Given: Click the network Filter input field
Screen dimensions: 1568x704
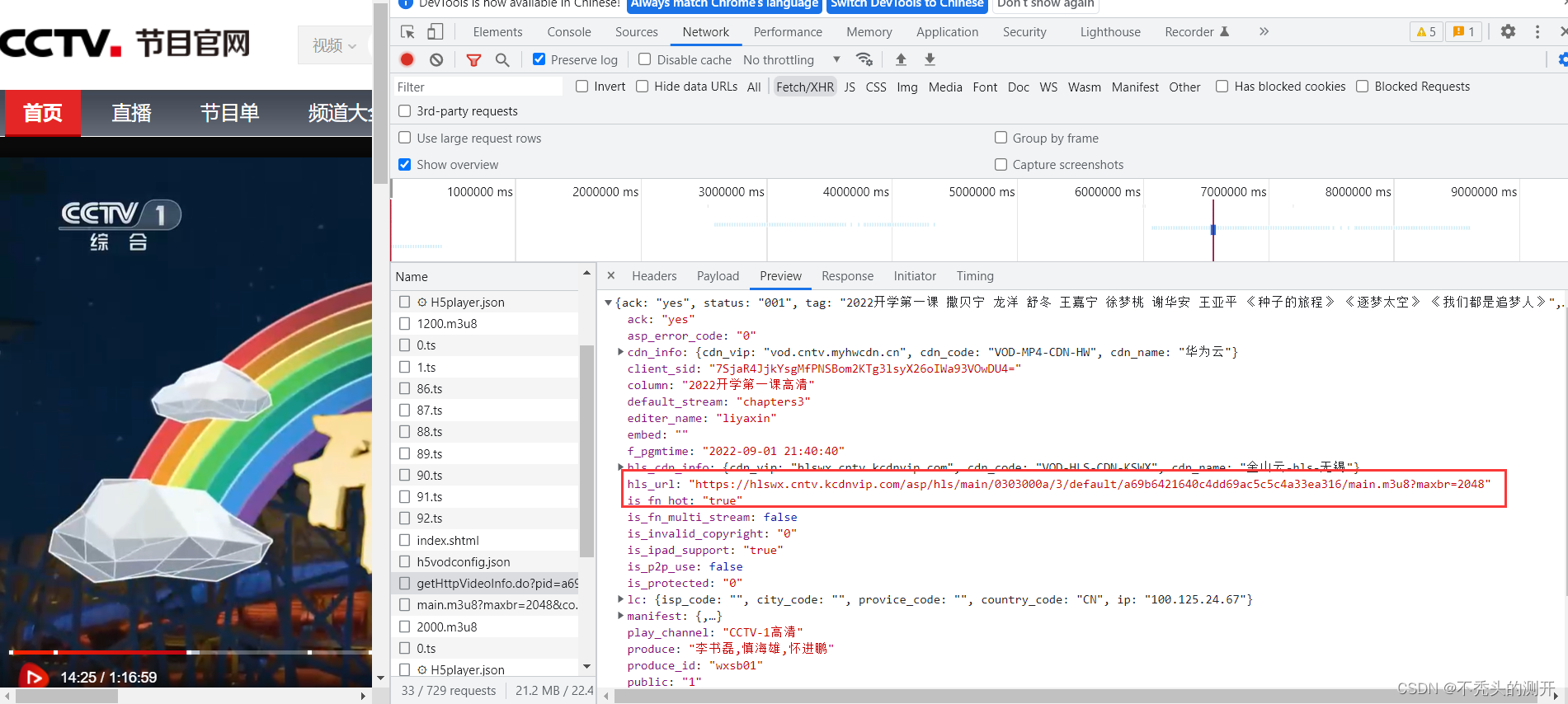Looking at the screenshot, I should pos(478,87).
